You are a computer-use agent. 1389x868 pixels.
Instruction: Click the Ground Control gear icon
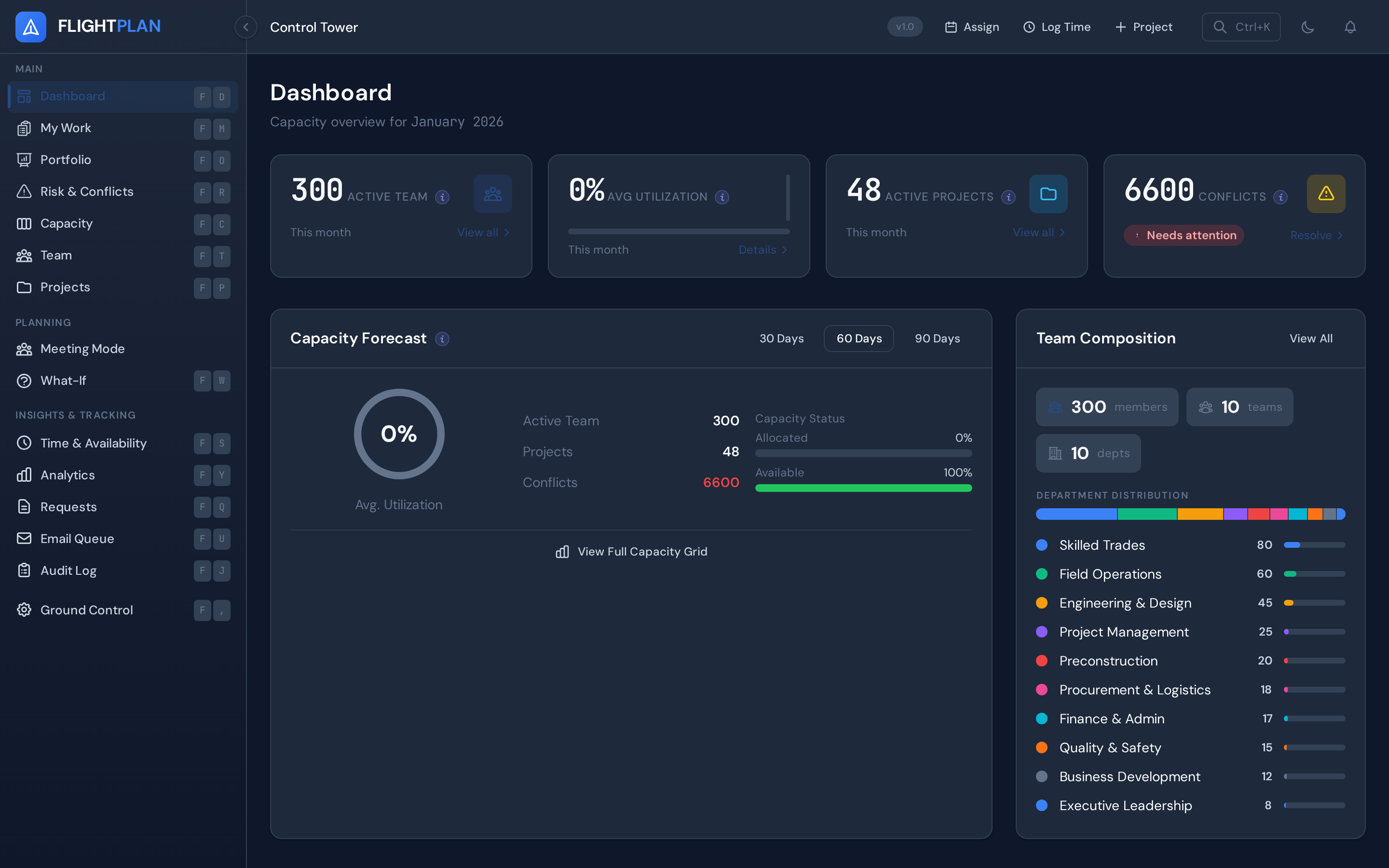(x=24, y=610)
